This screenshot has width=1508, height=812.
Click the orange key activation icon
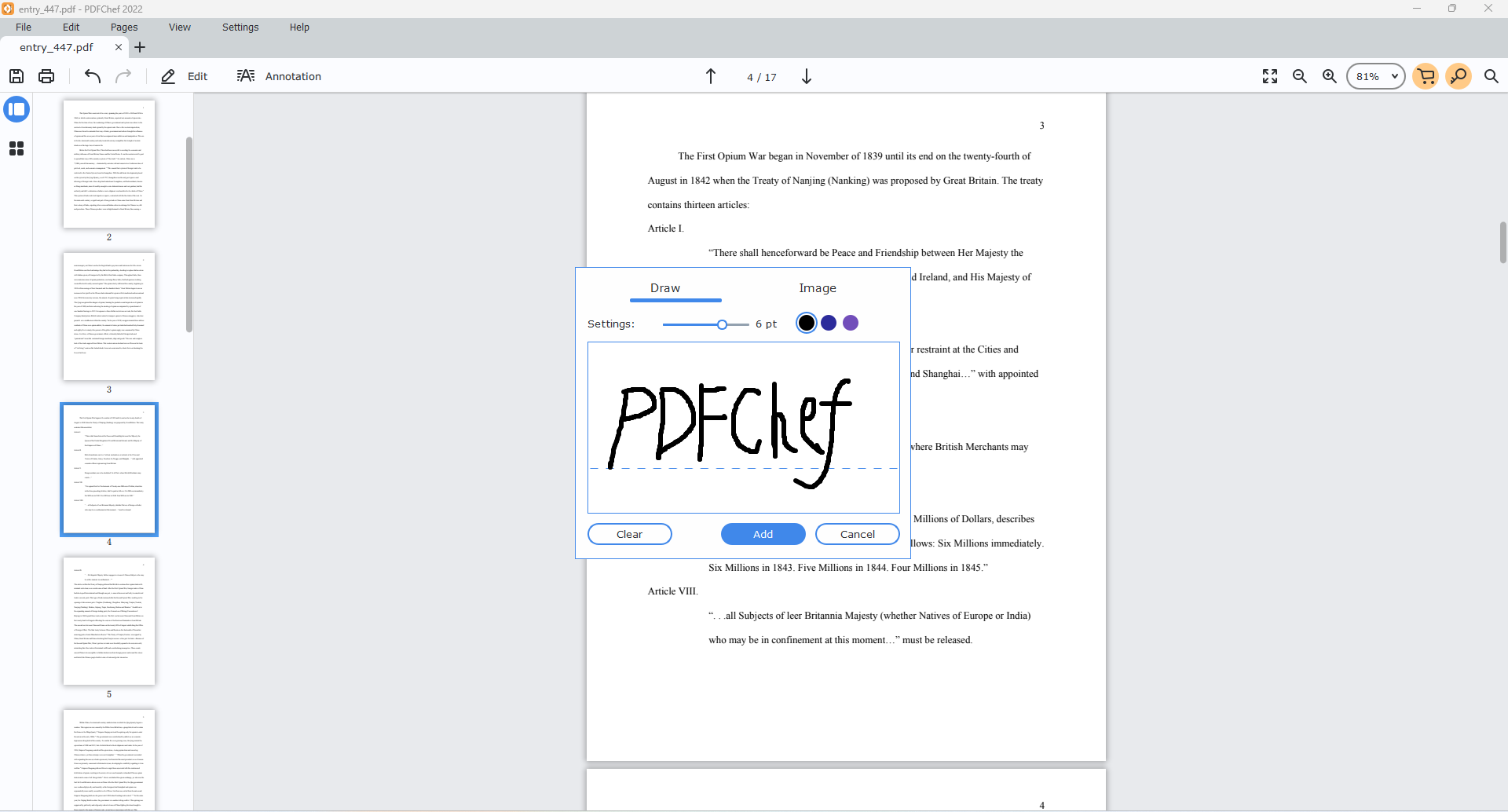click(x=1459, y=76)
